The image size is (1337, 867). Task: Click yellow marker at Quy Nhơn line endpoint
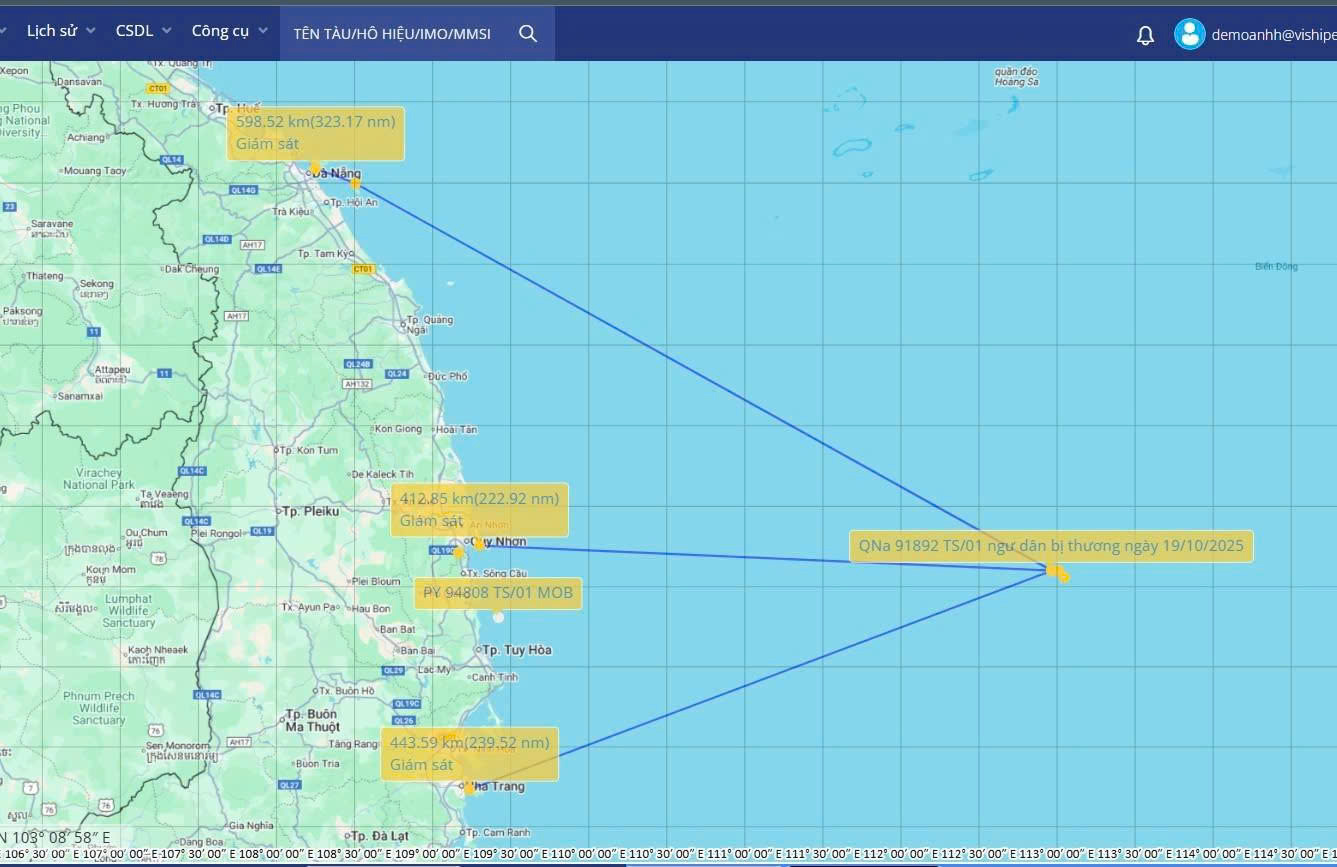(x=480, y=544)
